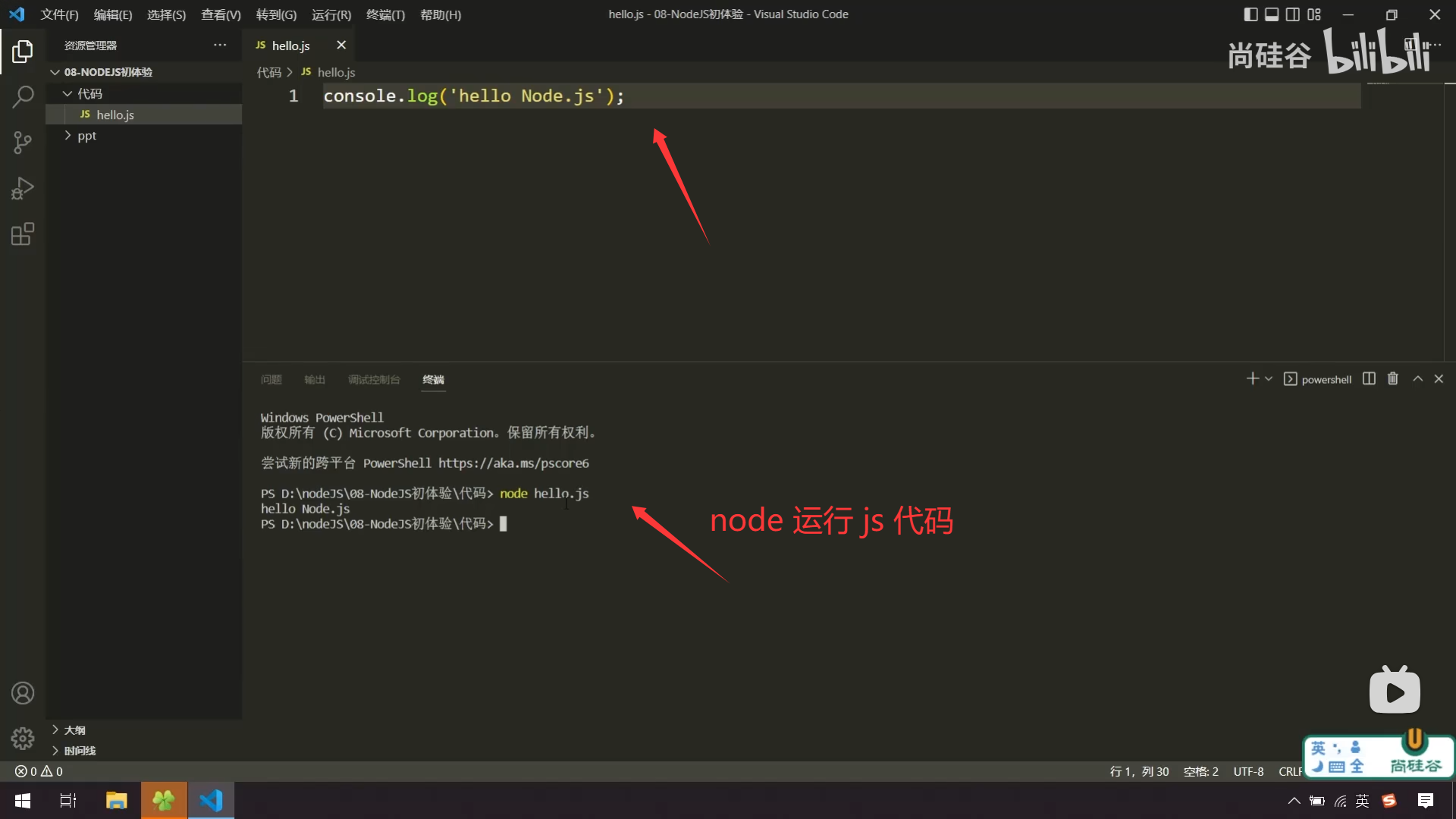Click the new terminal plus icon

pos(1252,378)
